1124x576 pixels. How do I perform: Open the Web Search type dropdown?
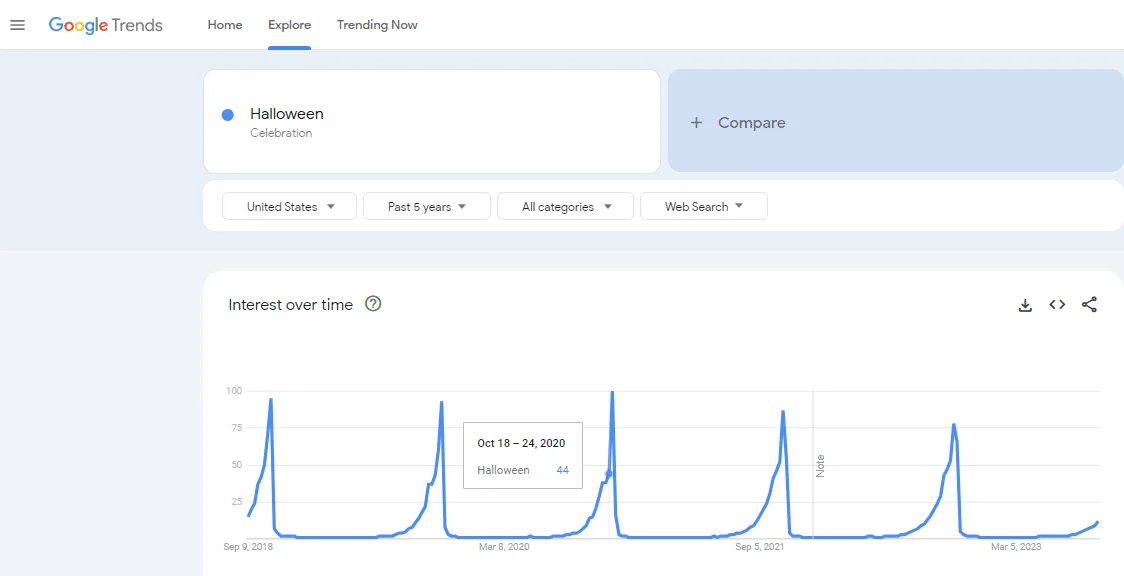[x=703, y=207]
